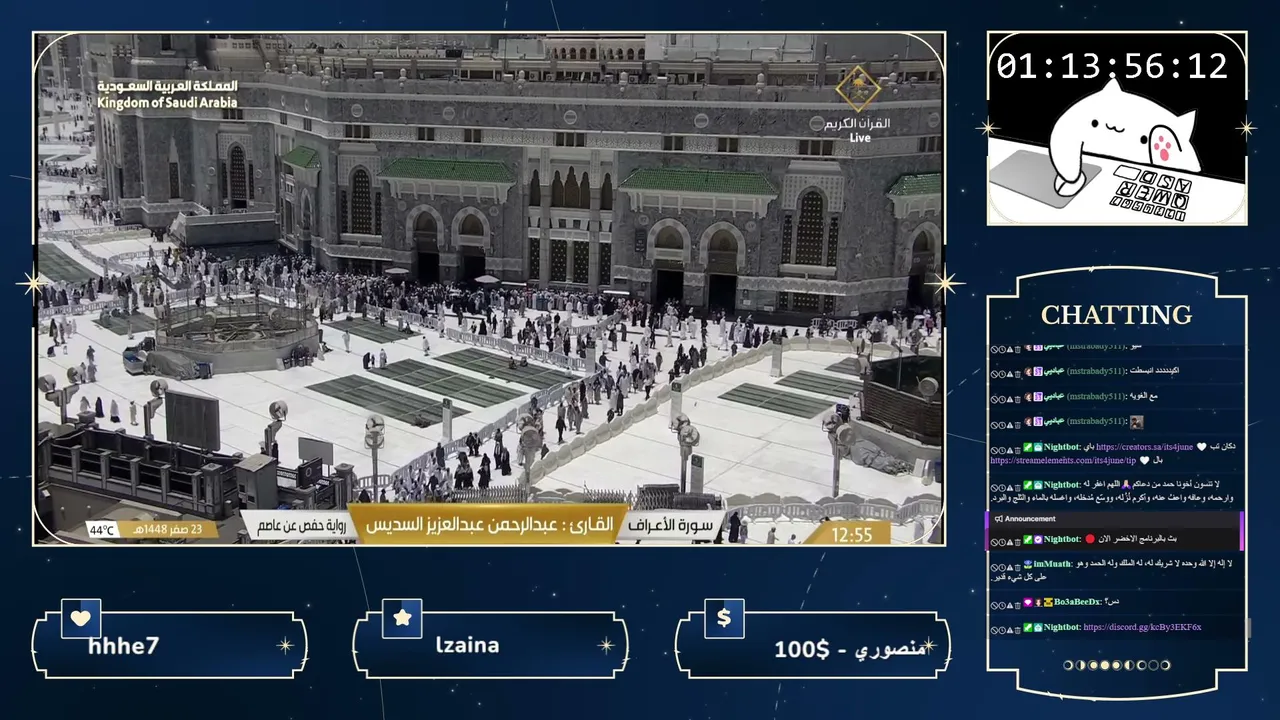Open the creators.sa/its4june link
This screenshot has height=720, width=1280.
coord(1144,447)
